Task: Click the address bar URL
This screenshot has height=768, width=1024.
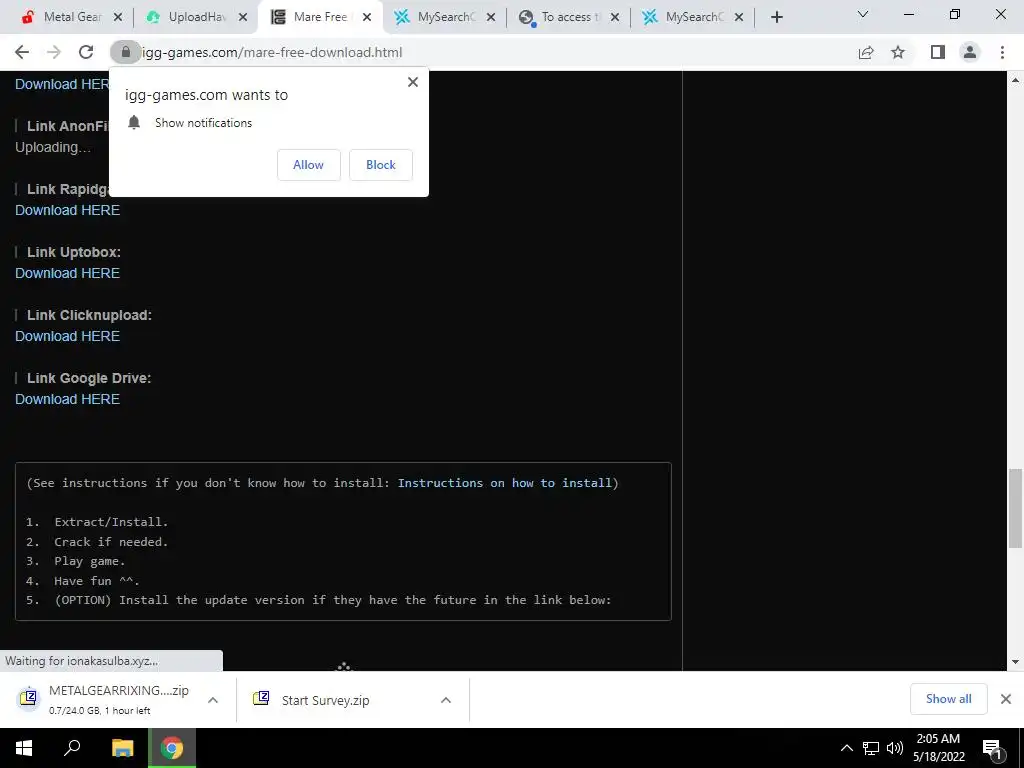Action: 272,52
